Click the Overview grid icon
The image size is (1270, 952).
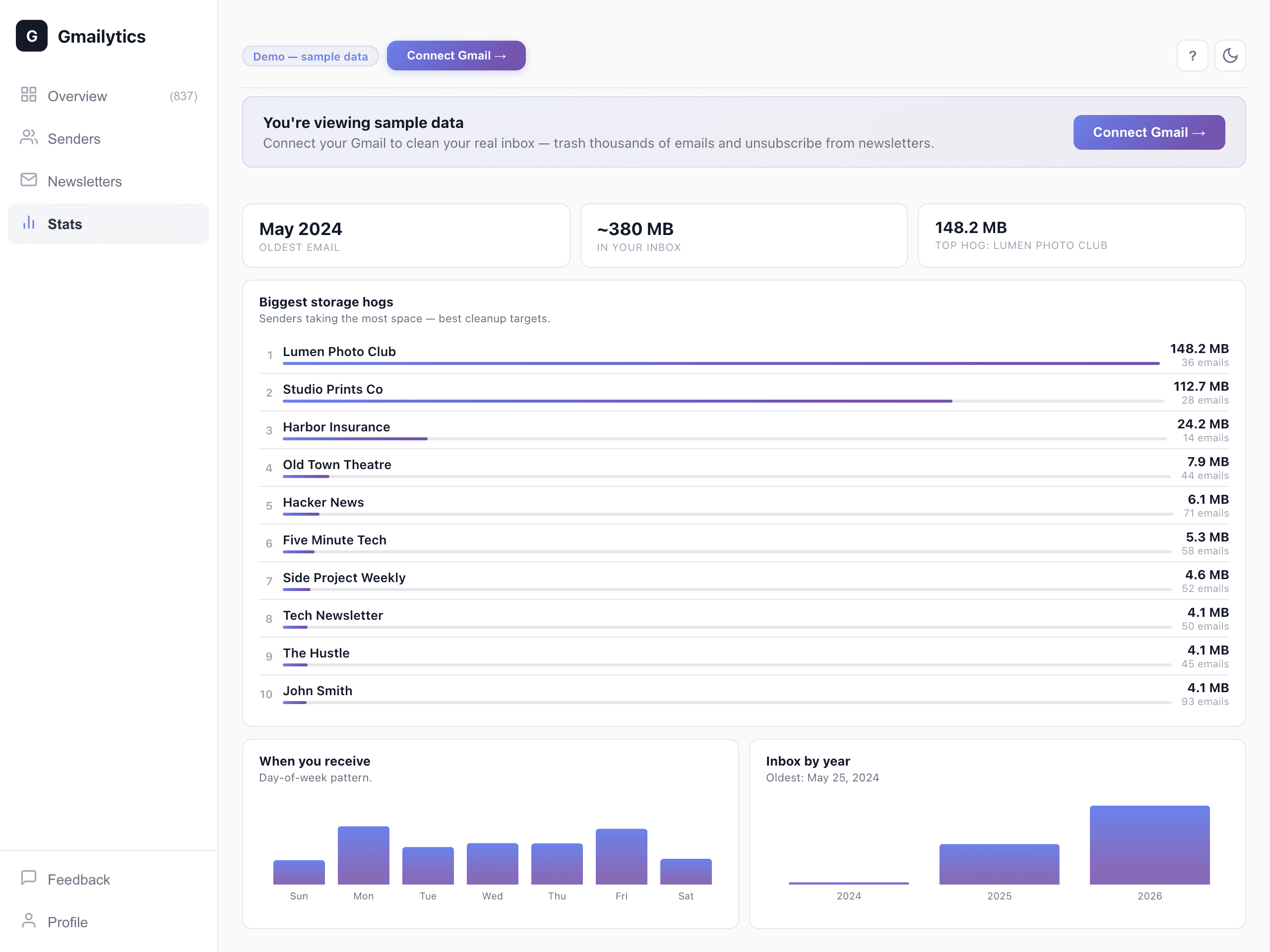[x=29, y=95]
